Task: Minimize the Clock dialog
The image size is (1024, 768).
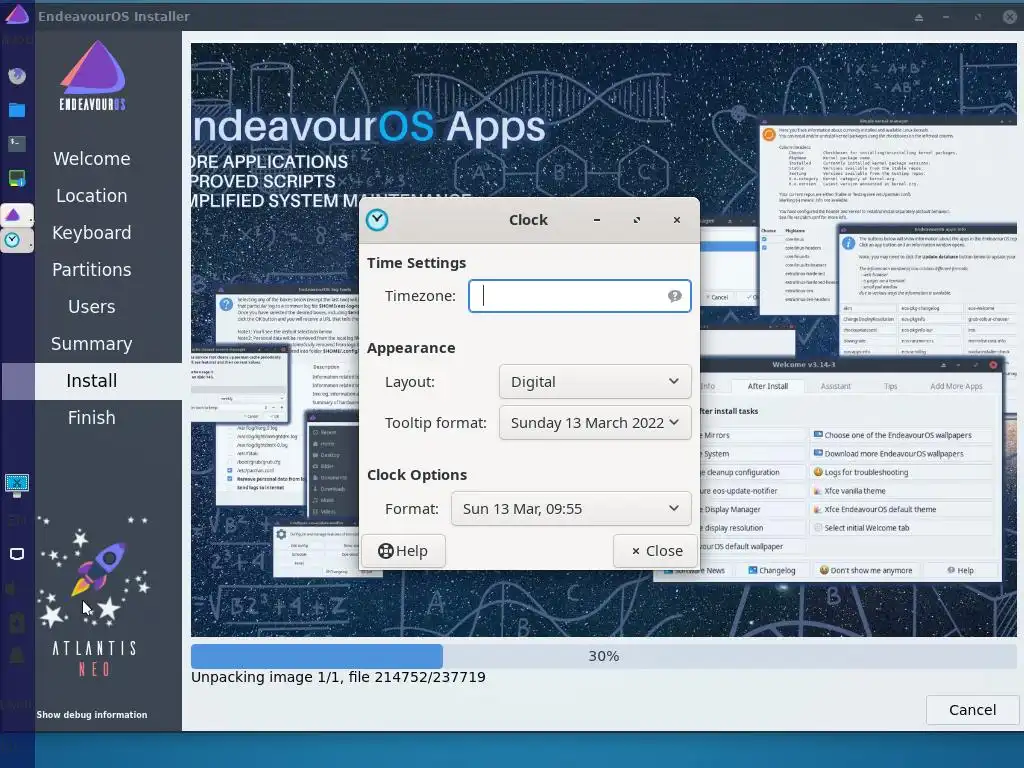Action: click(x=597, y=220)
